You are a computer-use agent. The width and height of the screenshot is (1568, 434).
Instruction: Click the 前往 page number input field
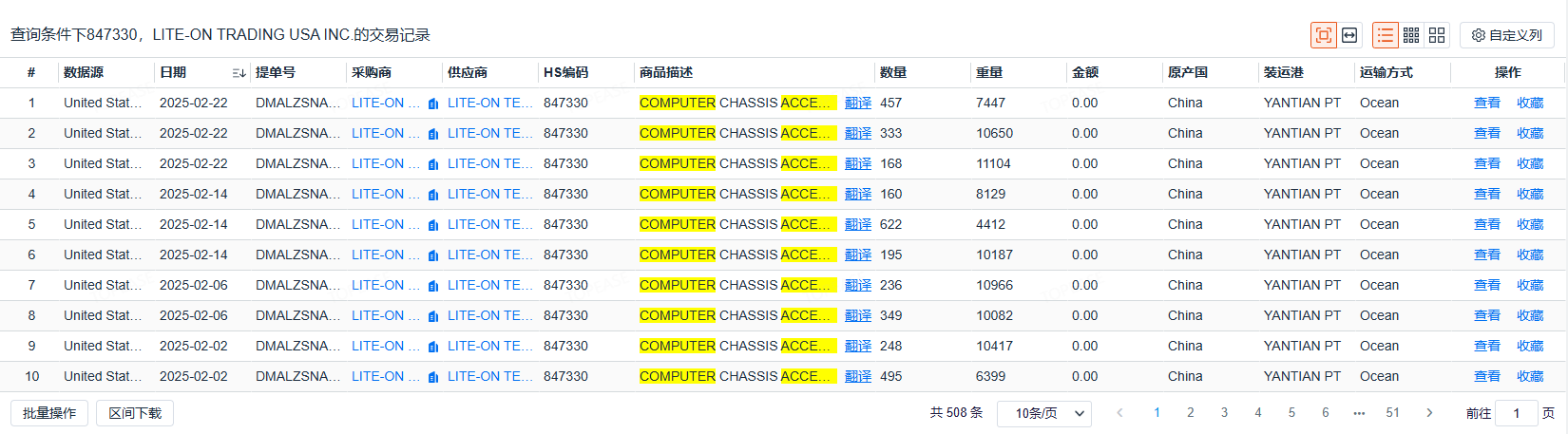1516,413
